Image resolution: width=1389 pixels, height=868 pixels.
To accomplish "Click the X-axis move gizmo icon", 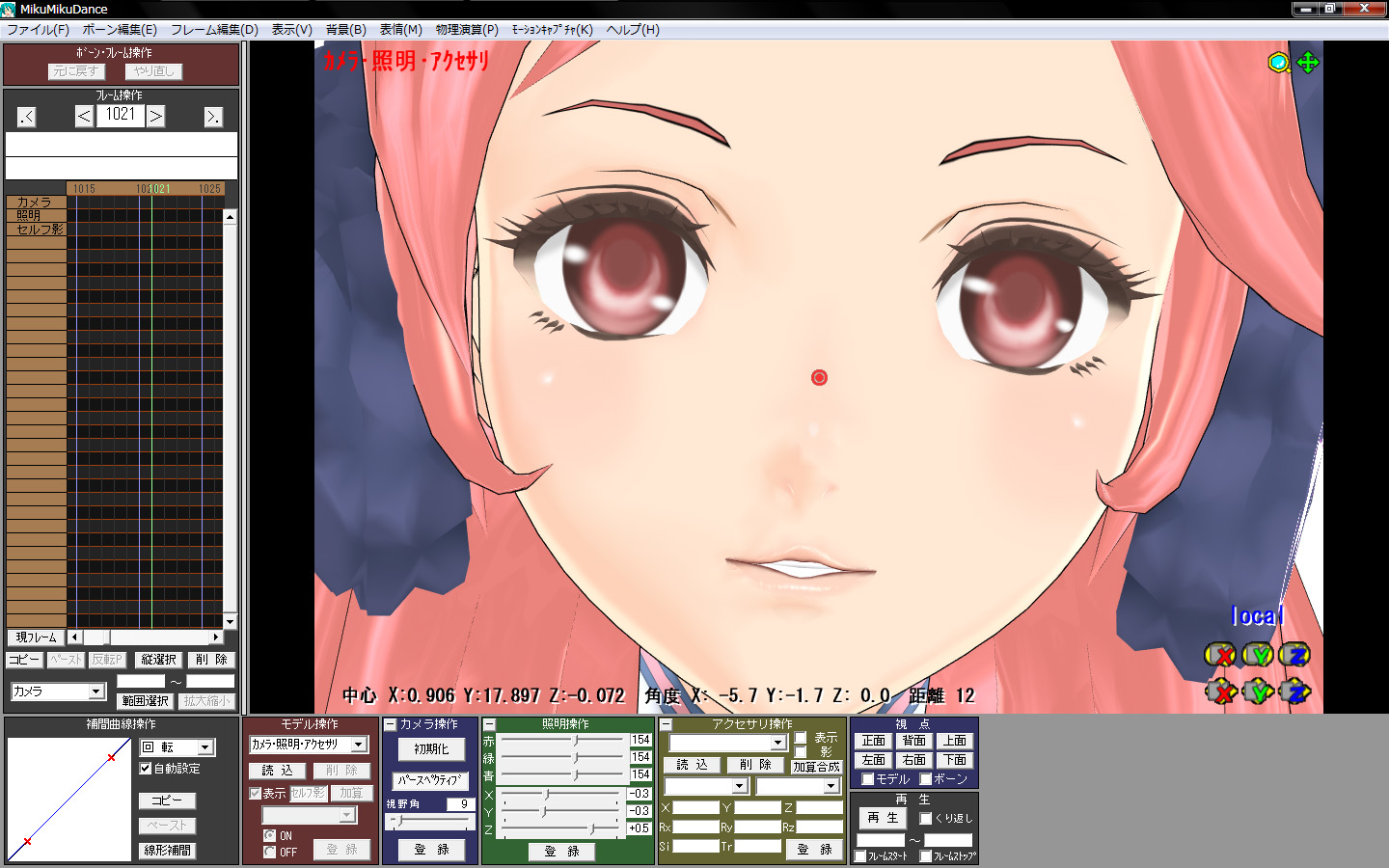I will (x=1221, y=692).
